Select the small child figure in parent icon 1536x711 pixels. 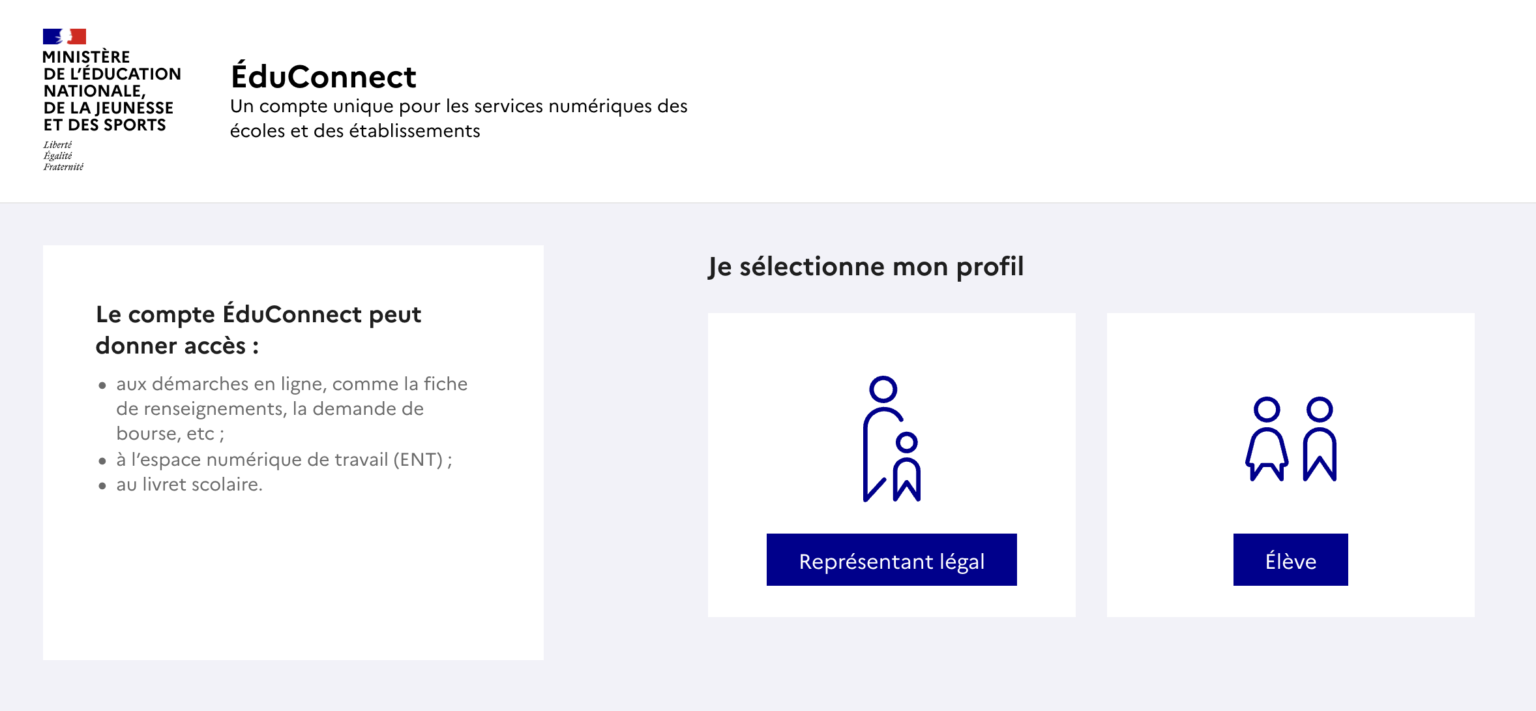[907, 467]
